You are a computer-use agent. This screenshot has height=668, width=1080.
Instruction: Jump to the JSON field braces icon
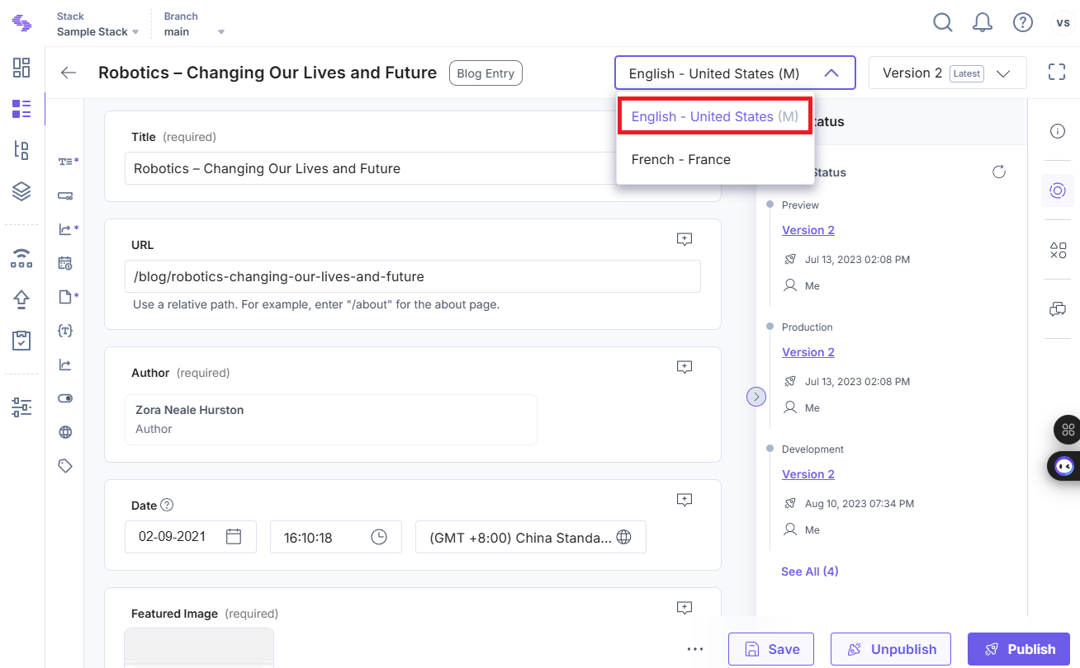pos(65,331)
